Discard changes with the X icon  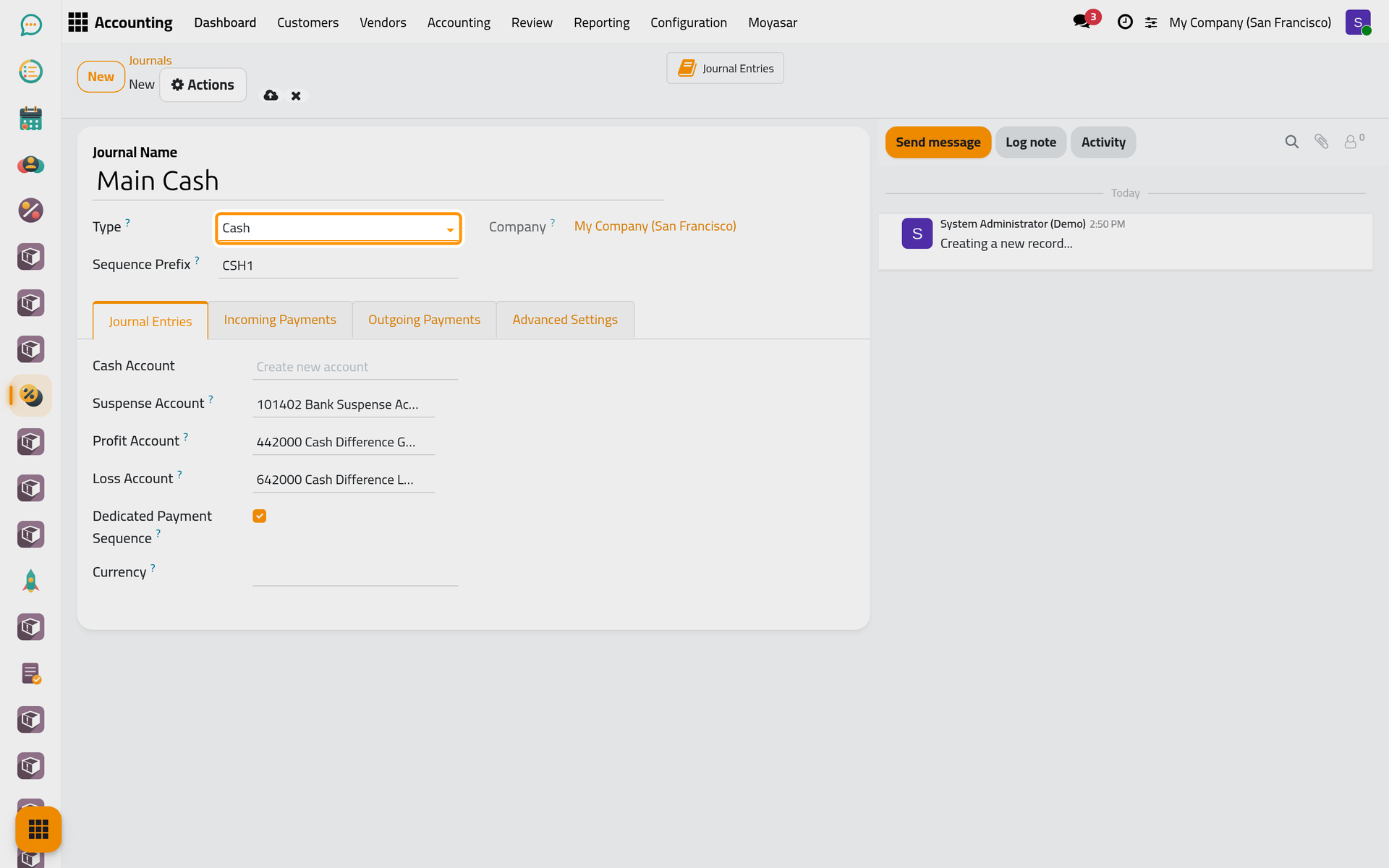[296, 95]
